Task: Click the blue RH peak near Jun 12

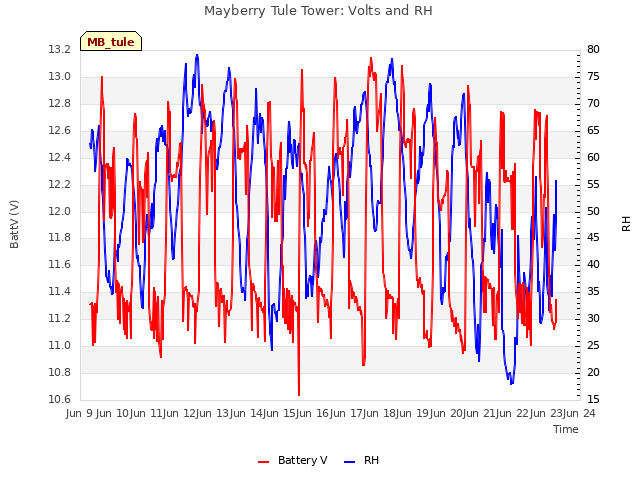Action: (197, 56)
